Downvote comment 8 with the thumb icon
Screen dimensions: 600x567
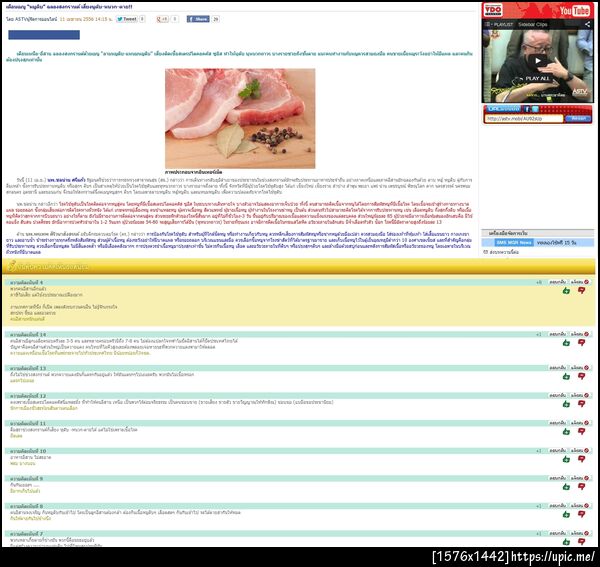[x=582, y=514]
